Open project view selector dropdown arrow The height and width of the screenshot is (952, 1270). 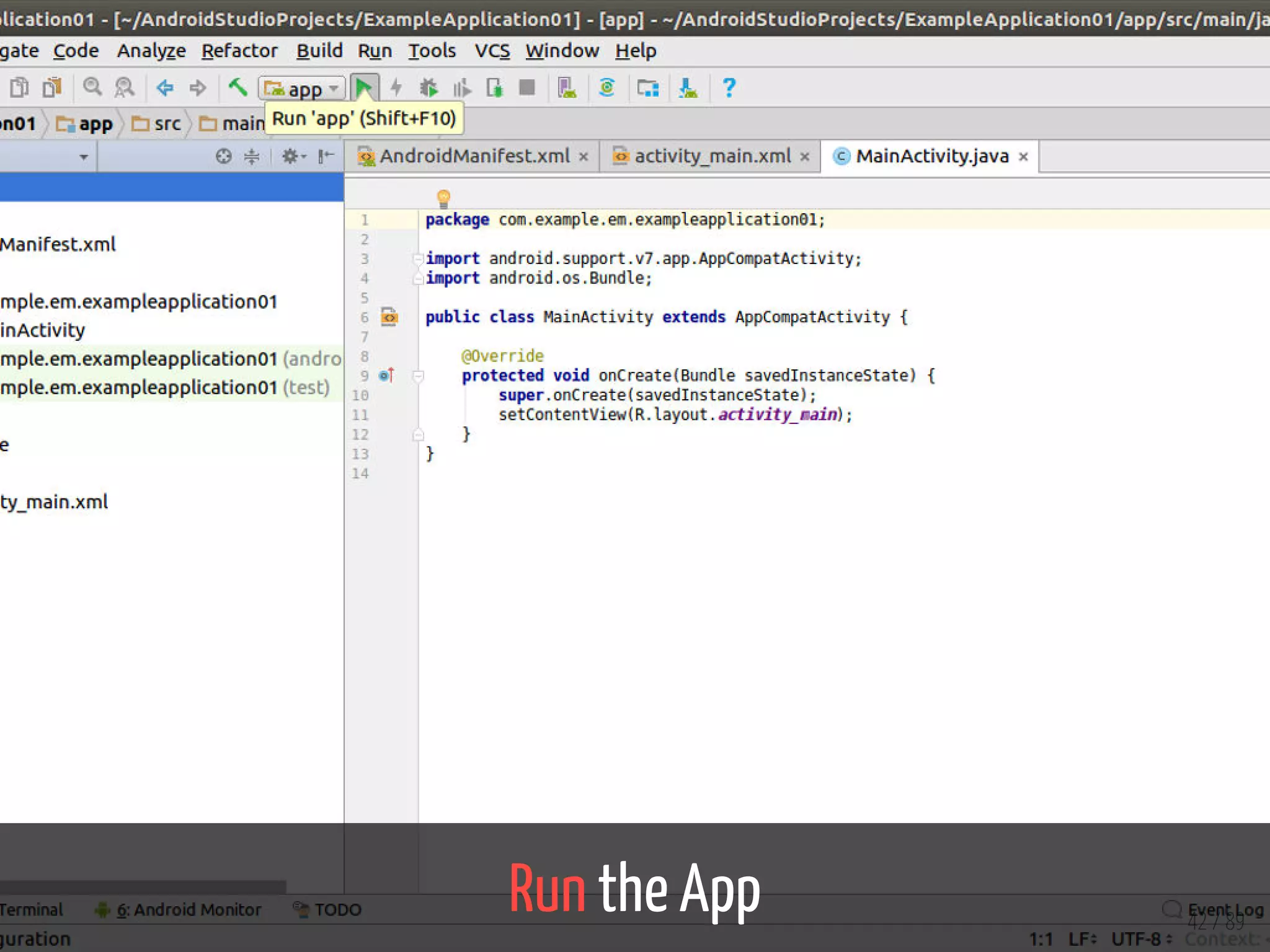pos(84,157)
